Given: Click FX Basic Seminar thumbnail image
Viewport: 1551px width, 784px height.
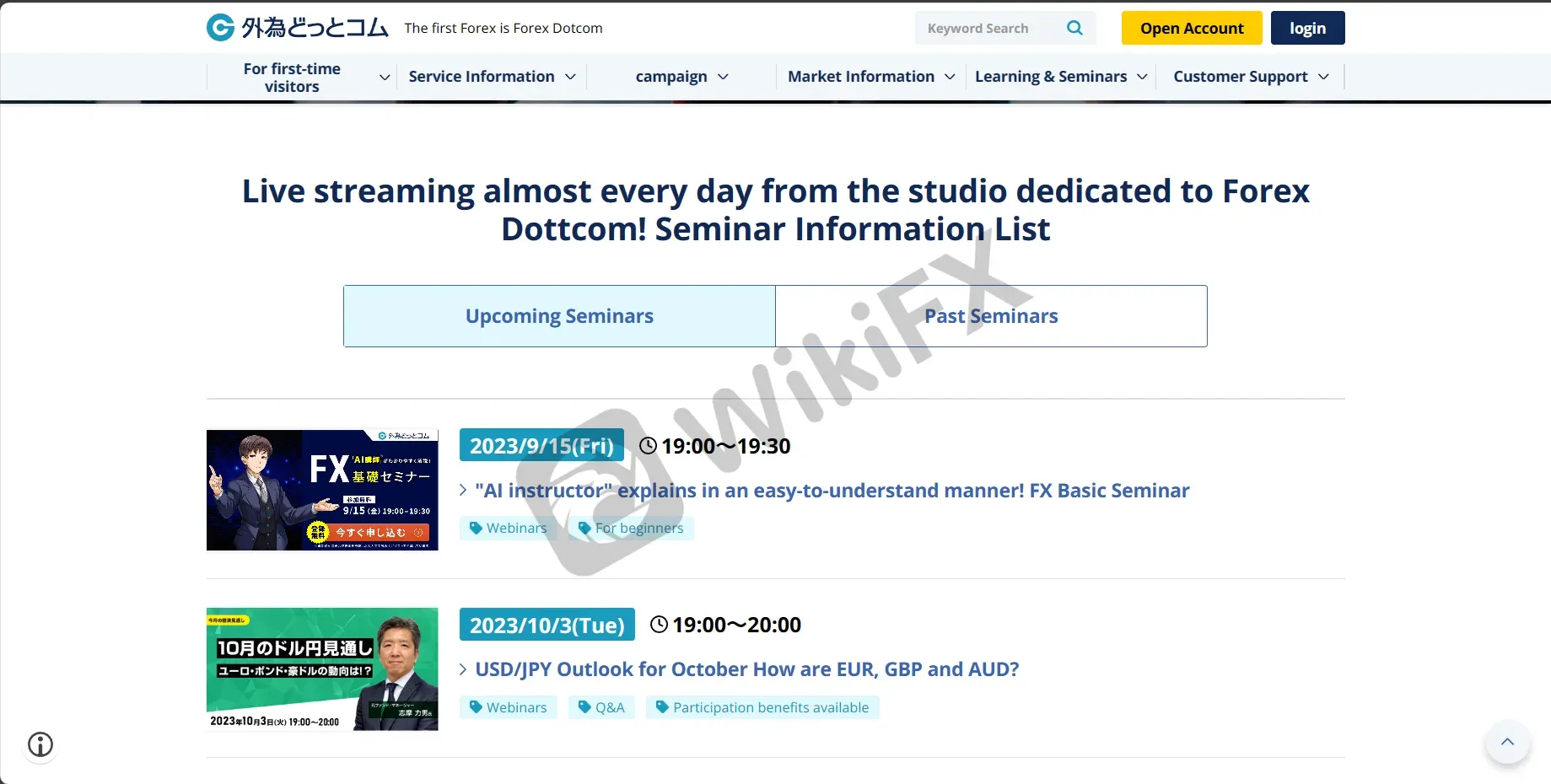Looking at the screenshot, I should pyautogui.click(x=322, y=490).
